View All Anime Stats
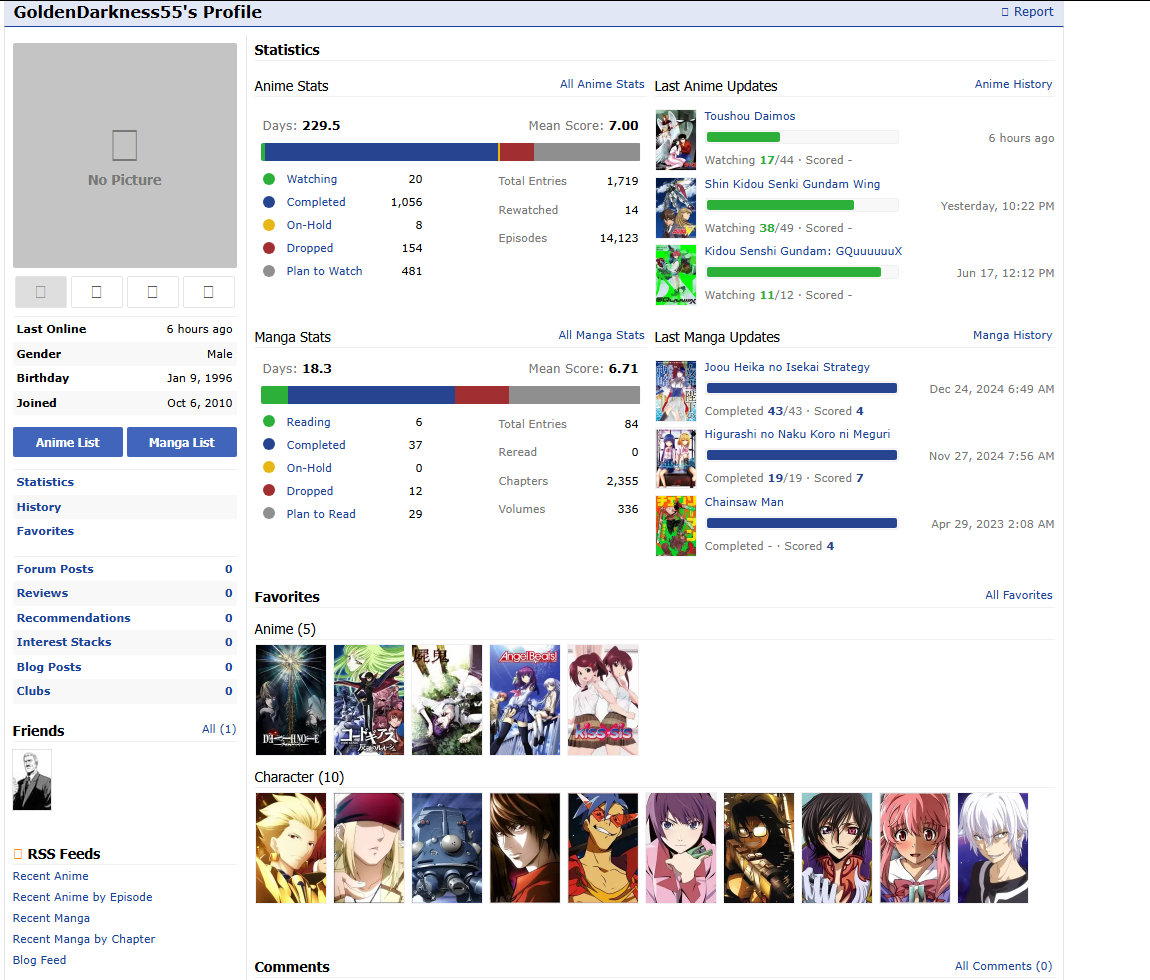 click(602, 84)
